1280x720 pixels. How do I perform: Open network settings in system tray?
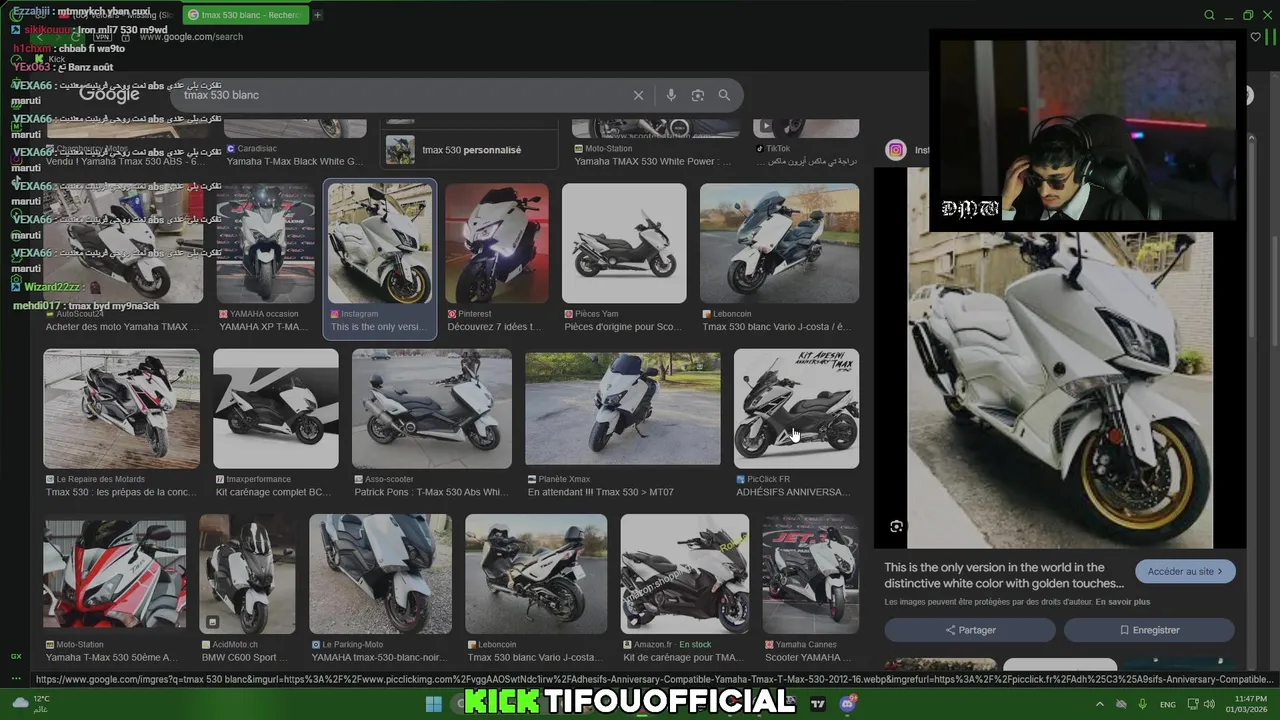pos(1193,704)
